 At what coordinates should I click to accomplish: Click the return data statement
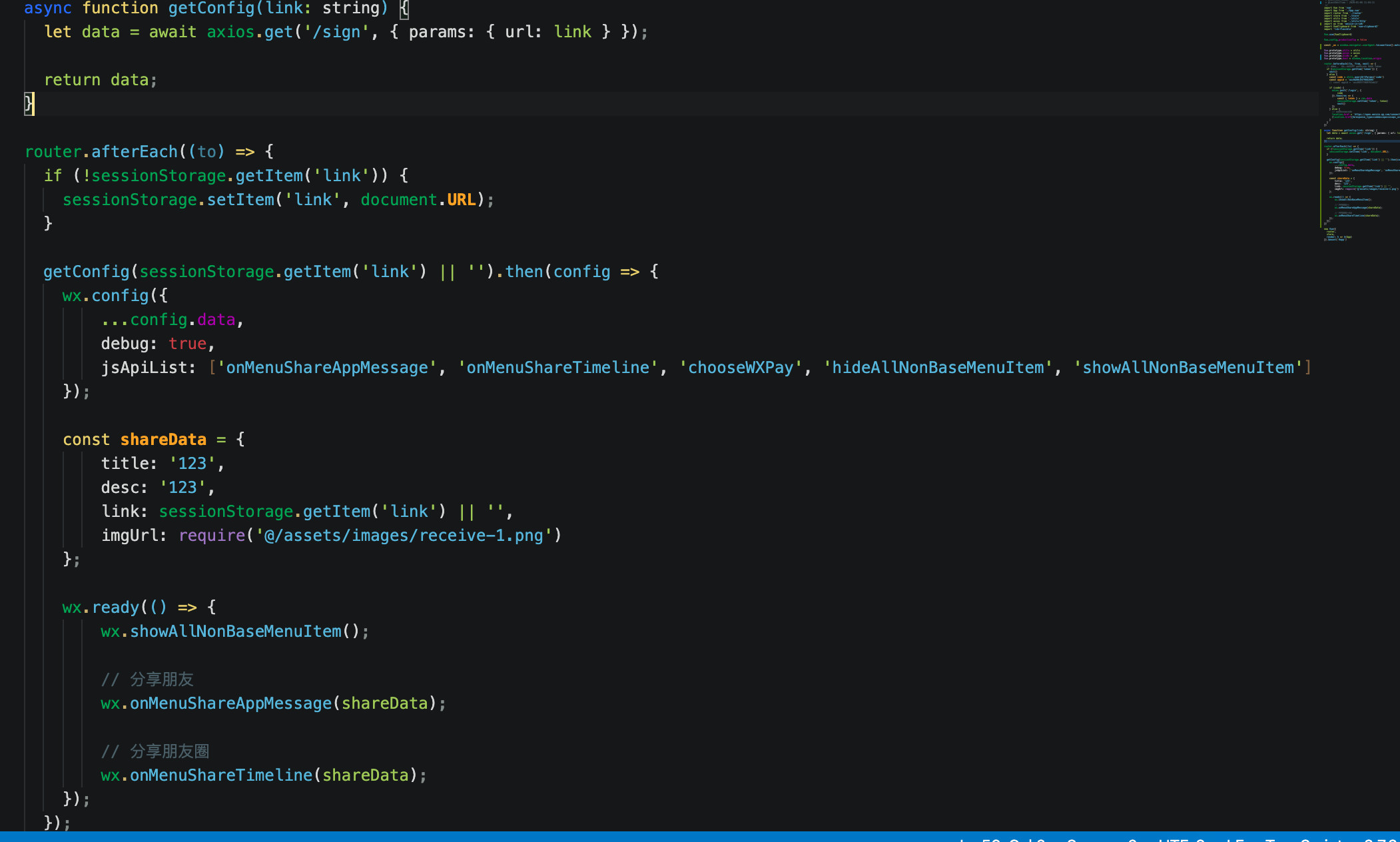pyautogui.click(x=100, y=79)
